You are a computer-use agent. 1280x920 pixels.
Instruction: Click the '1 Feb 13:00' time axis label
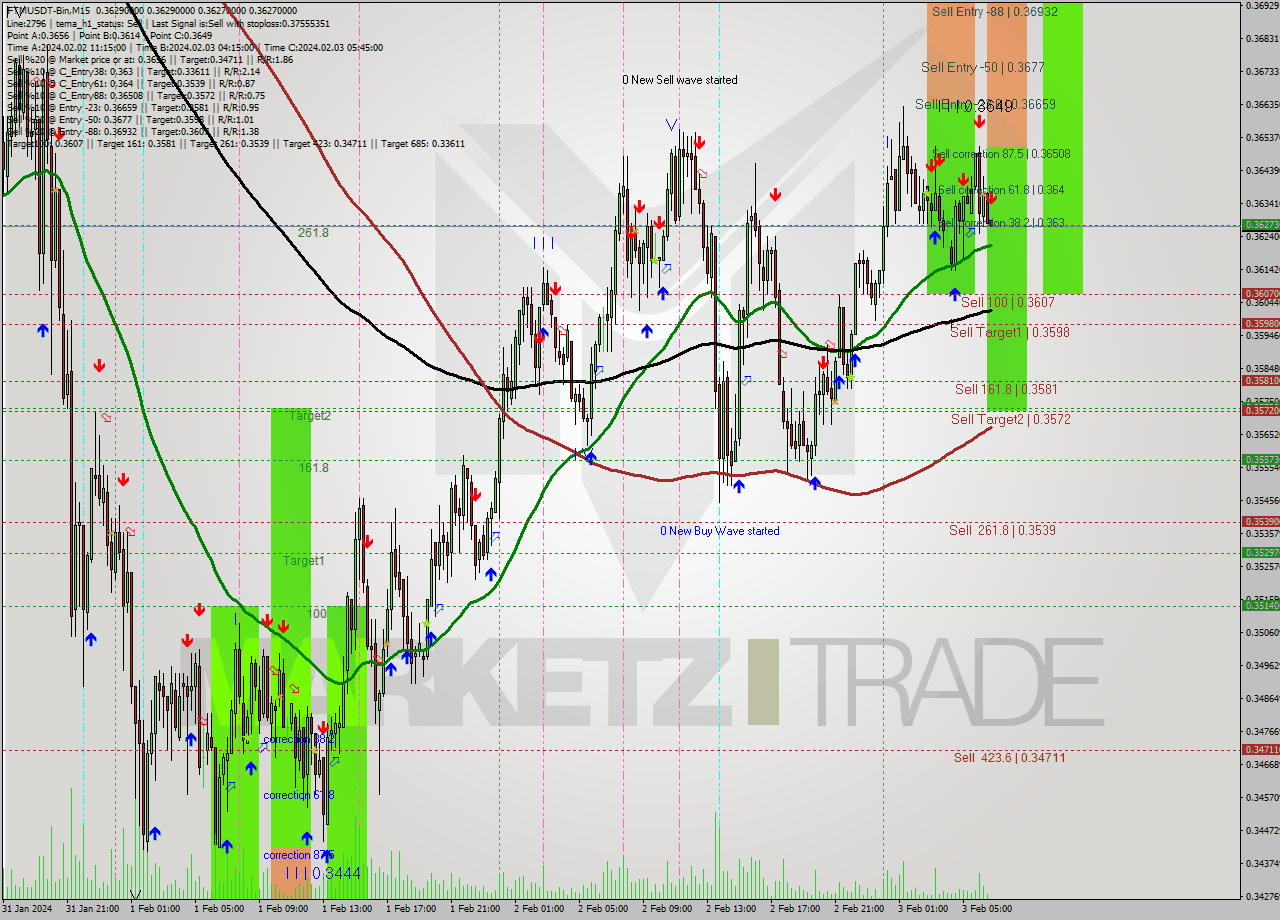[347, 909]
